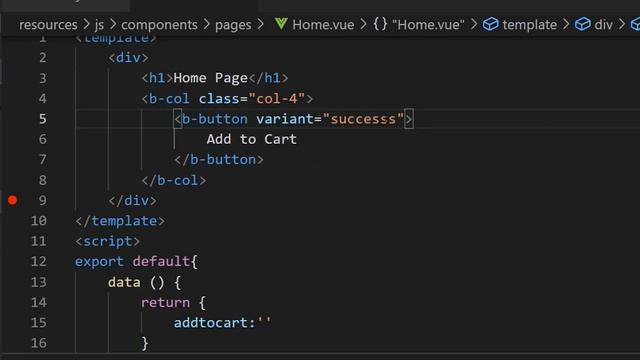Expand chevron after Home.vue file breadcrumb

(x=363, y=24)
